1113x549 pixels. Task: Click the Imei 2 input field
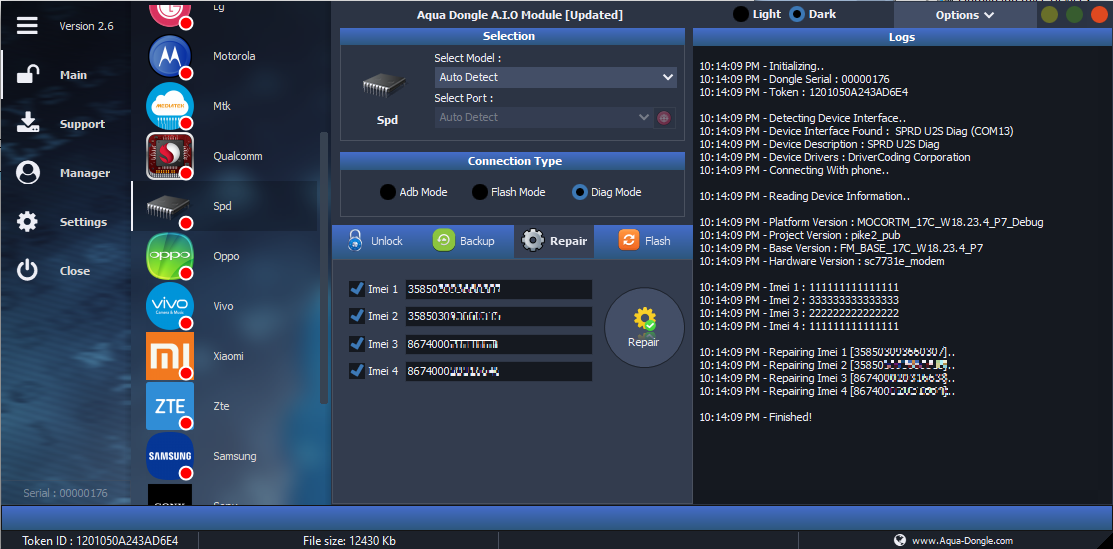coord(498,316)
